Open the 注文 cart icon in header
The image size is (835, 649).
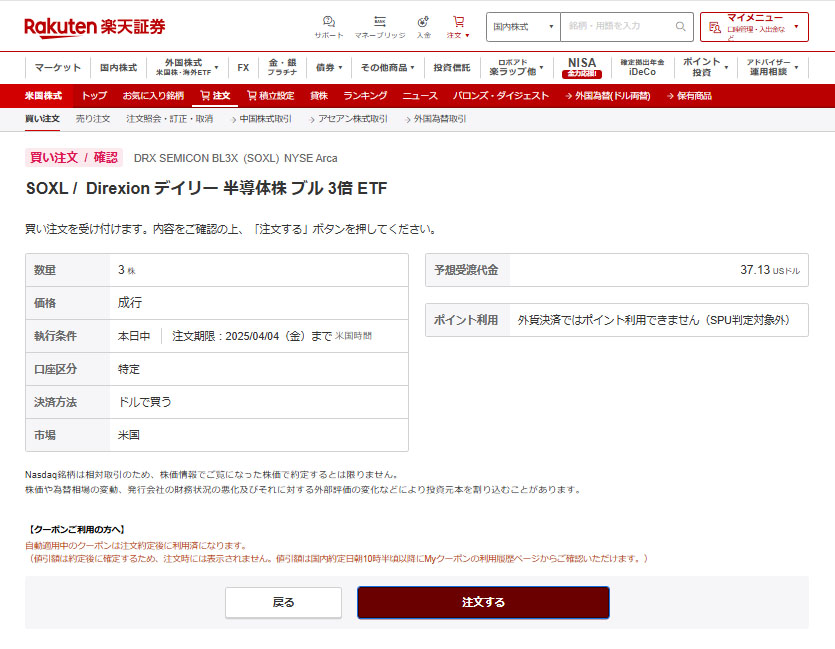click(x=458, y=26)
